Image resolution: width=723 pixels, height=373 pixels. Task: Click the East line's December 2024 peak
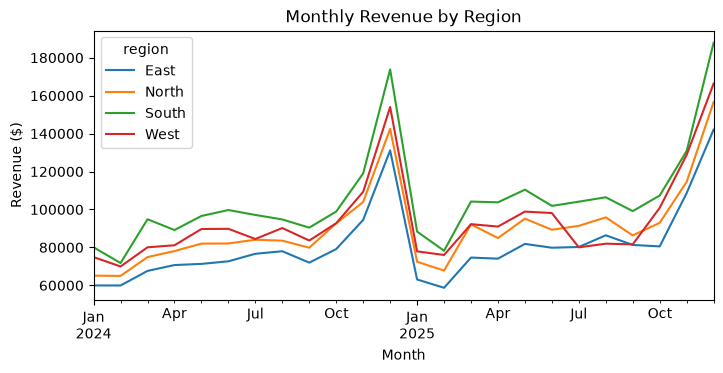click(x=390, y=150)
